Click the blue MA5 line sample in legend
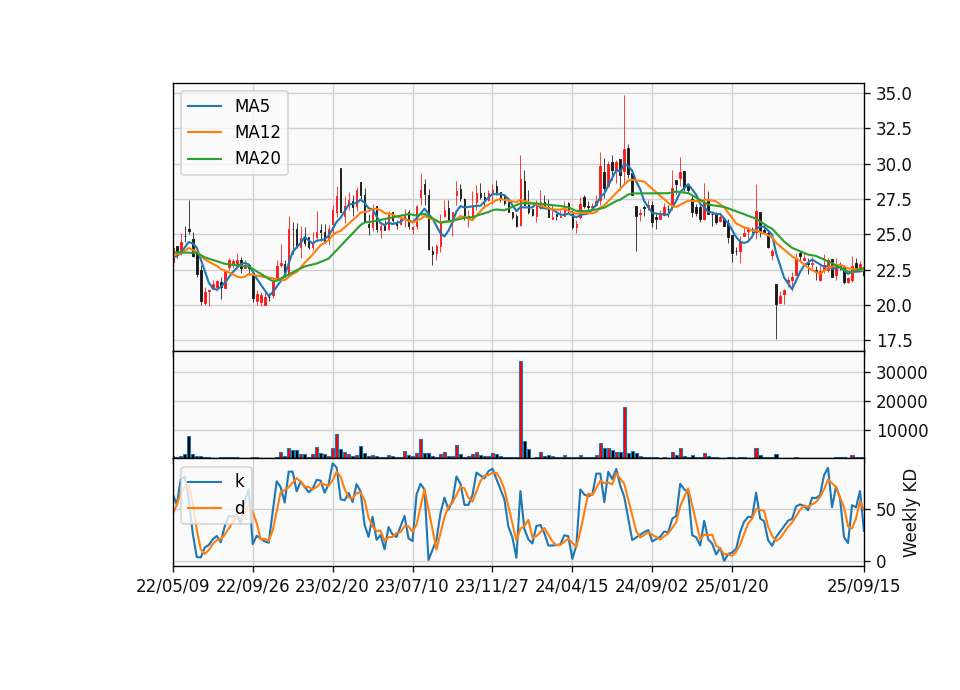This screenshot has height=690, width=960. 204,106
